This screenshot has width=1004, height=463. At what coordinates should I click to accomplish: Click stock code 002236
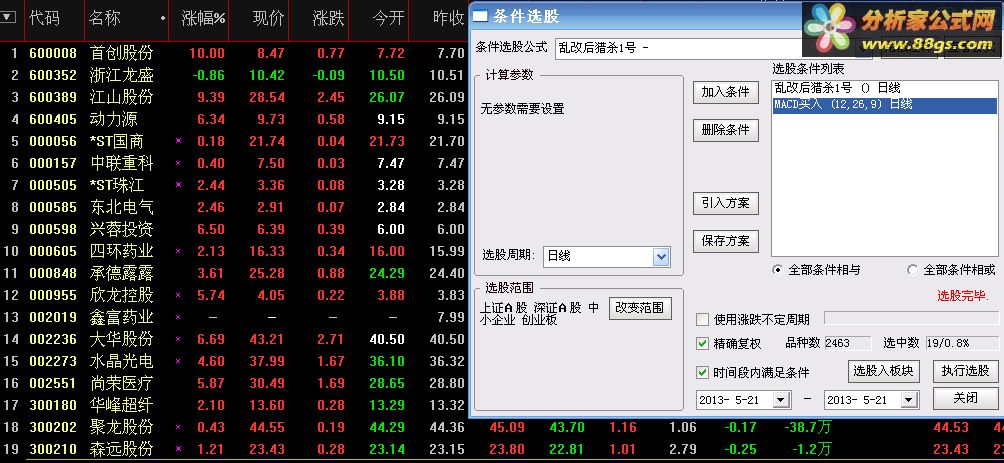[x=53, y=339]
